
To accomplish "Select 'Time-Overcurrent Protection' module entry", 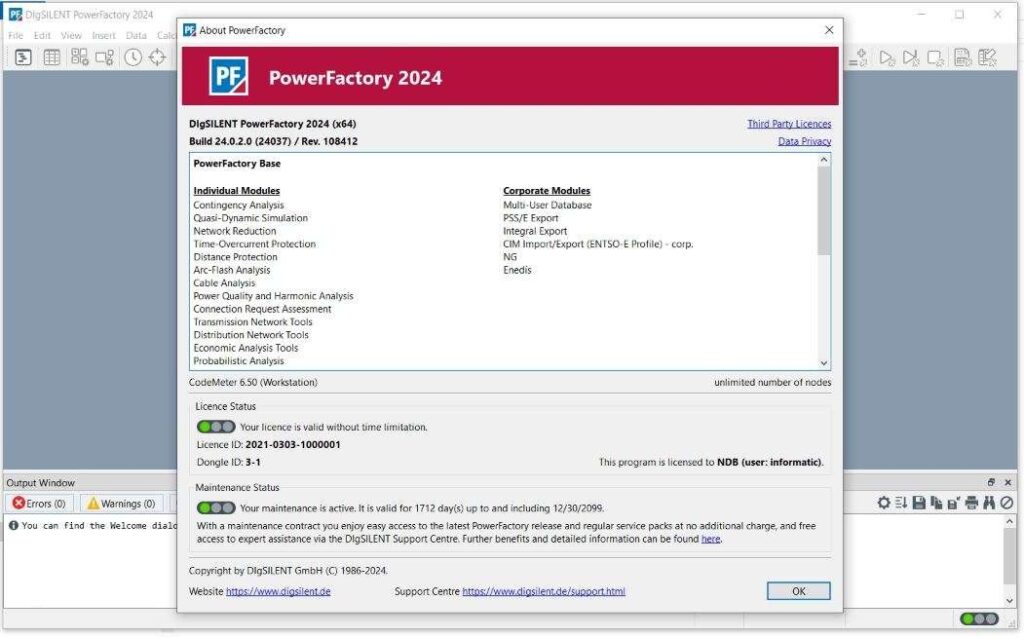I will click(x=254, y=244).
